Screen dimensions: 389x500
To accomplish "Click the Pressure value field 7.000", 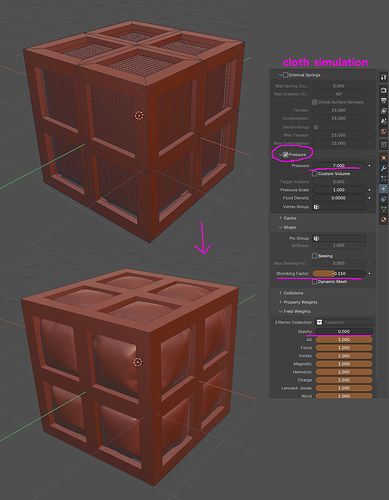I will tap(339, 165).
